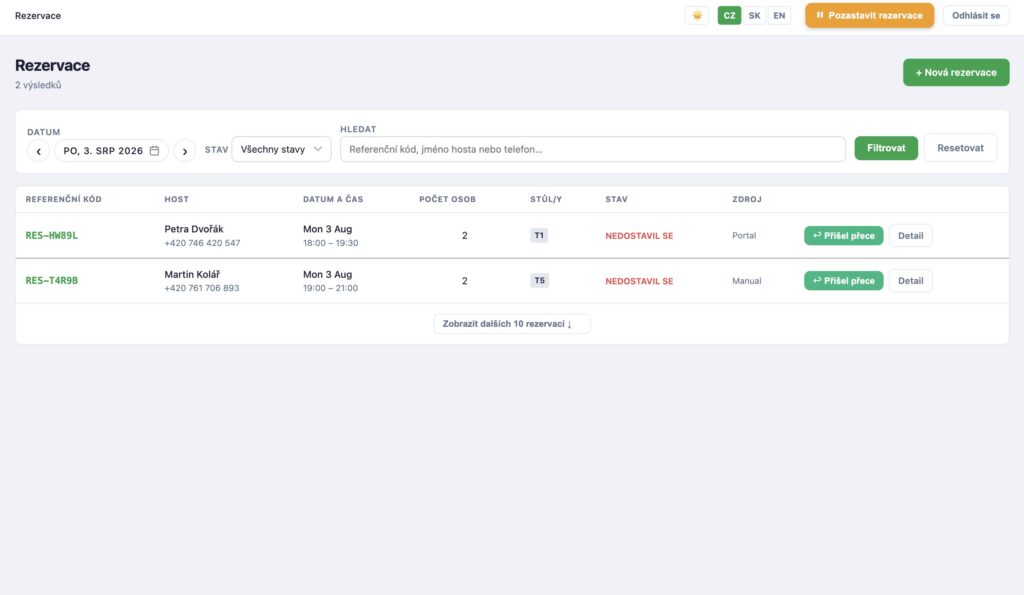This screenshot has height=595, width=1024.
Task: Toggle the sun theme icon
Action: click(x=697, y=15)
